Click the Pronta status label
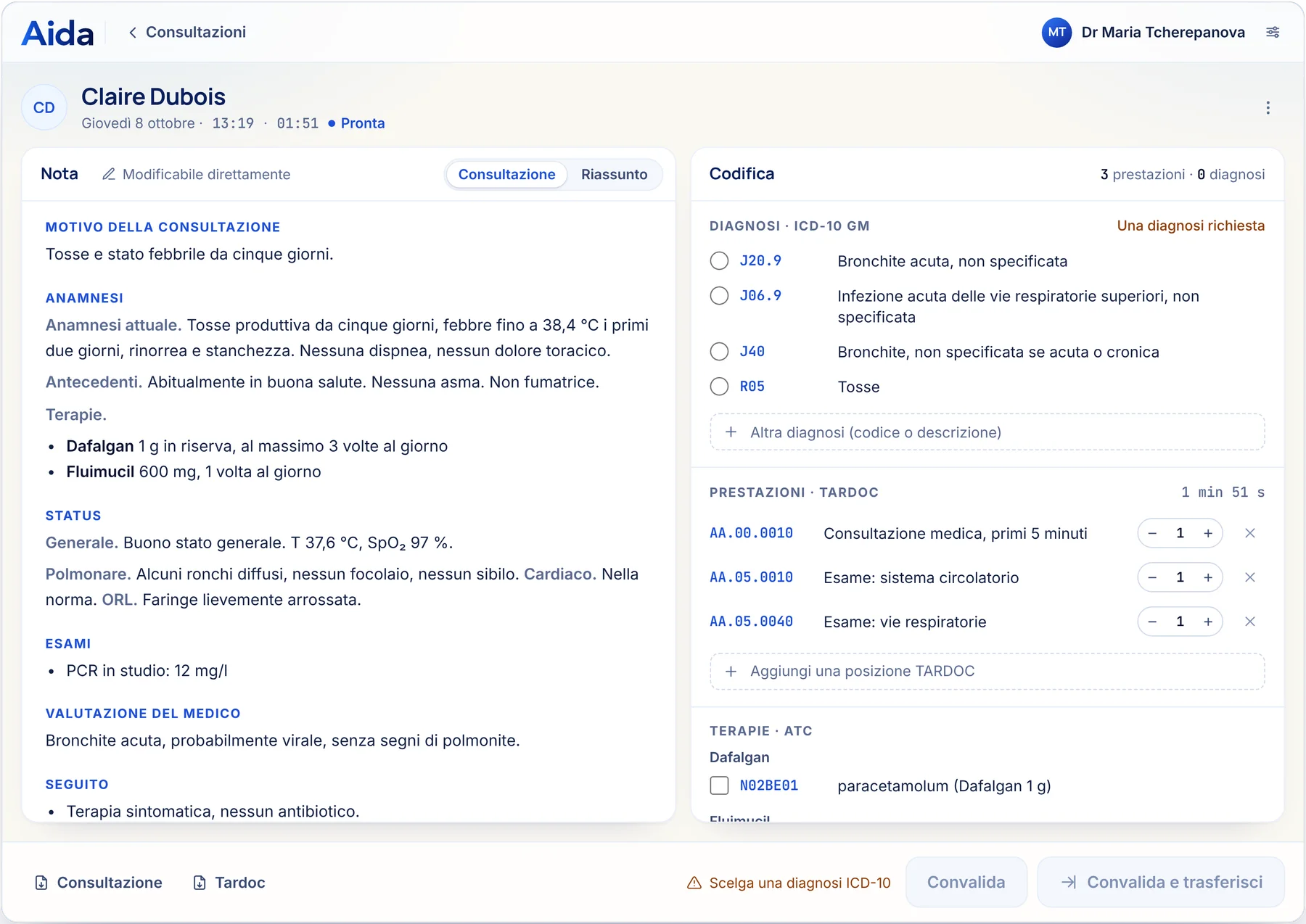1306x924 pixels. [362, 123]
